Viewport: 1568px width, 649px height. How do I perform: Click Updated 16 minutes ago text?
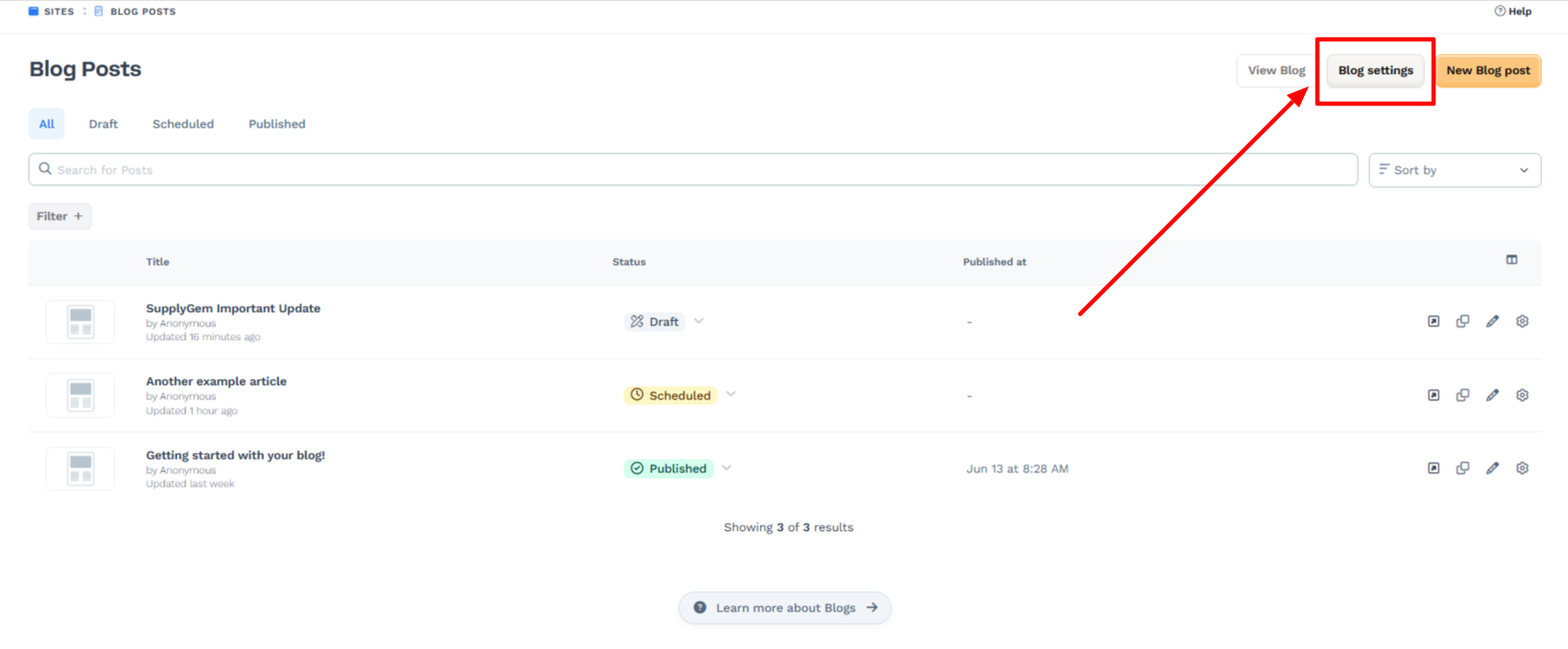203,337
